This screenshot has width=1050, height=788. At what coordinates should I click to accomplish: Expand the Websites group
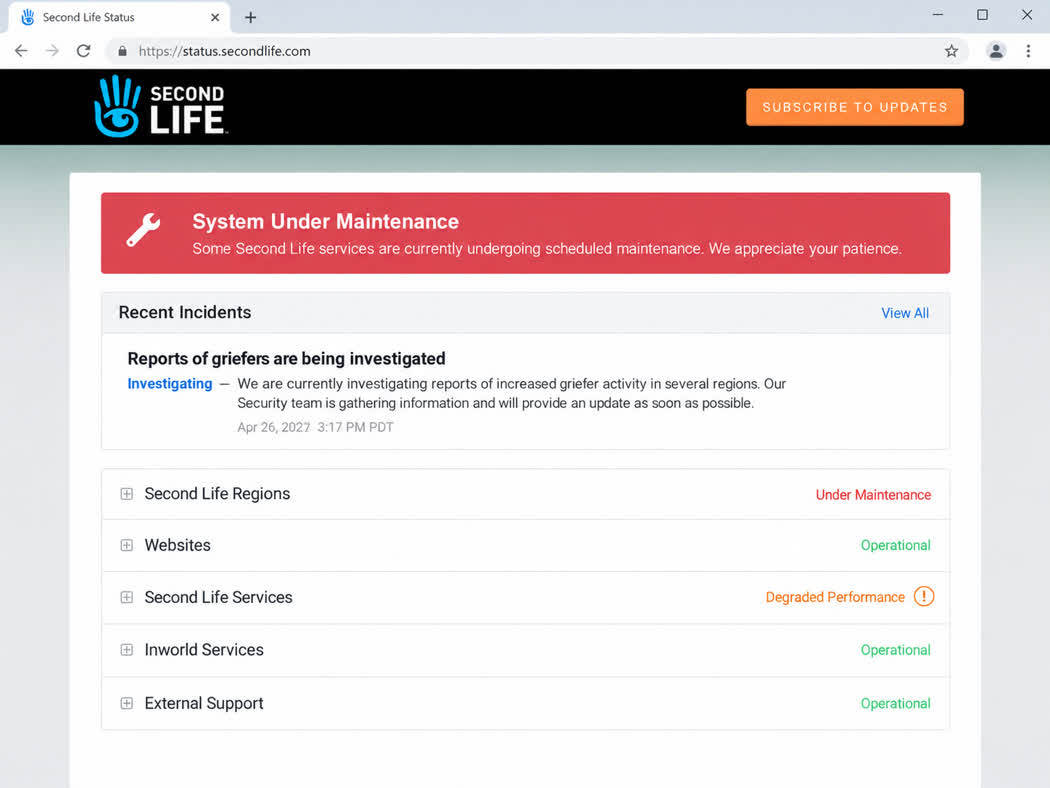click(x=127, y=545)
